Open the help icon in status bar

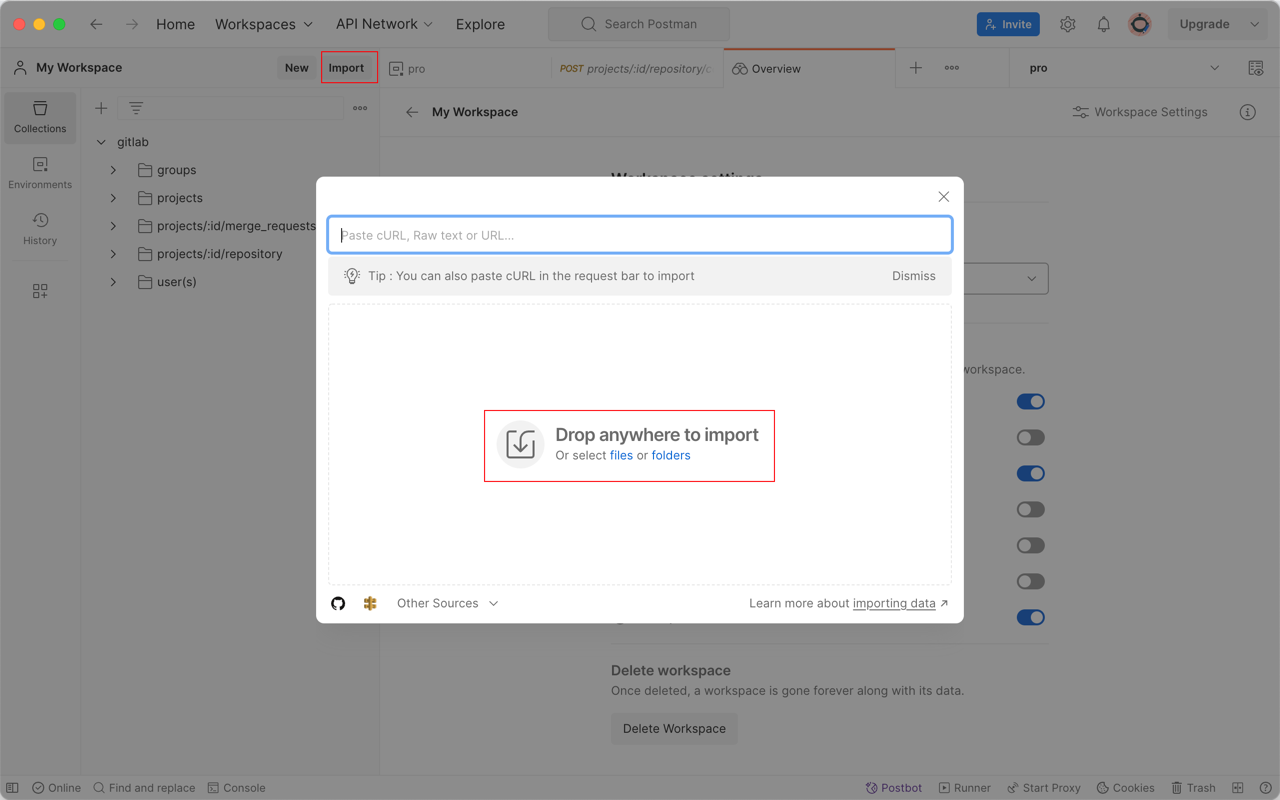pos(1265,788)
